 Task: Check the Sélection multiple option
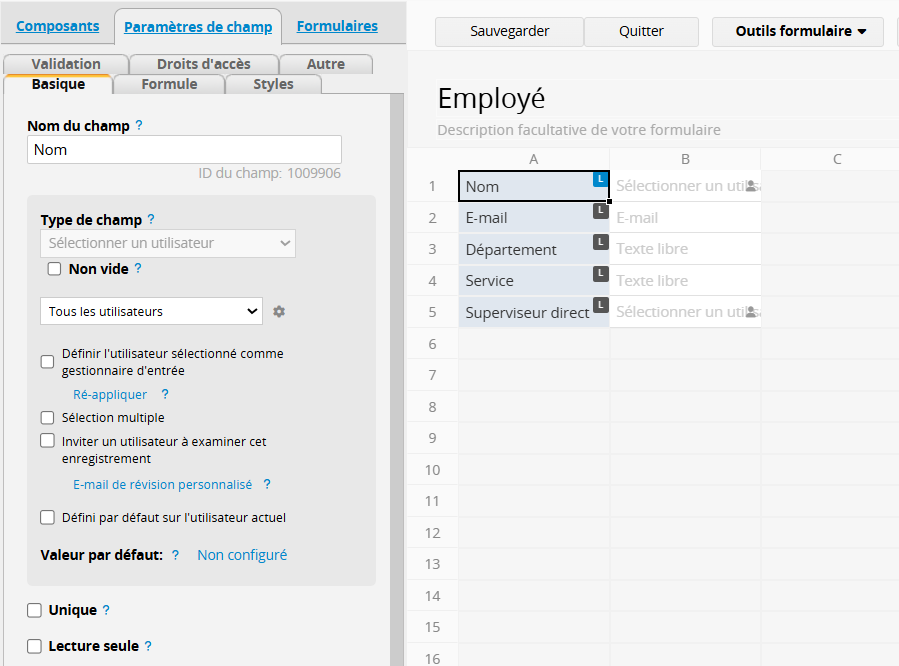click(x=47, y=418)
